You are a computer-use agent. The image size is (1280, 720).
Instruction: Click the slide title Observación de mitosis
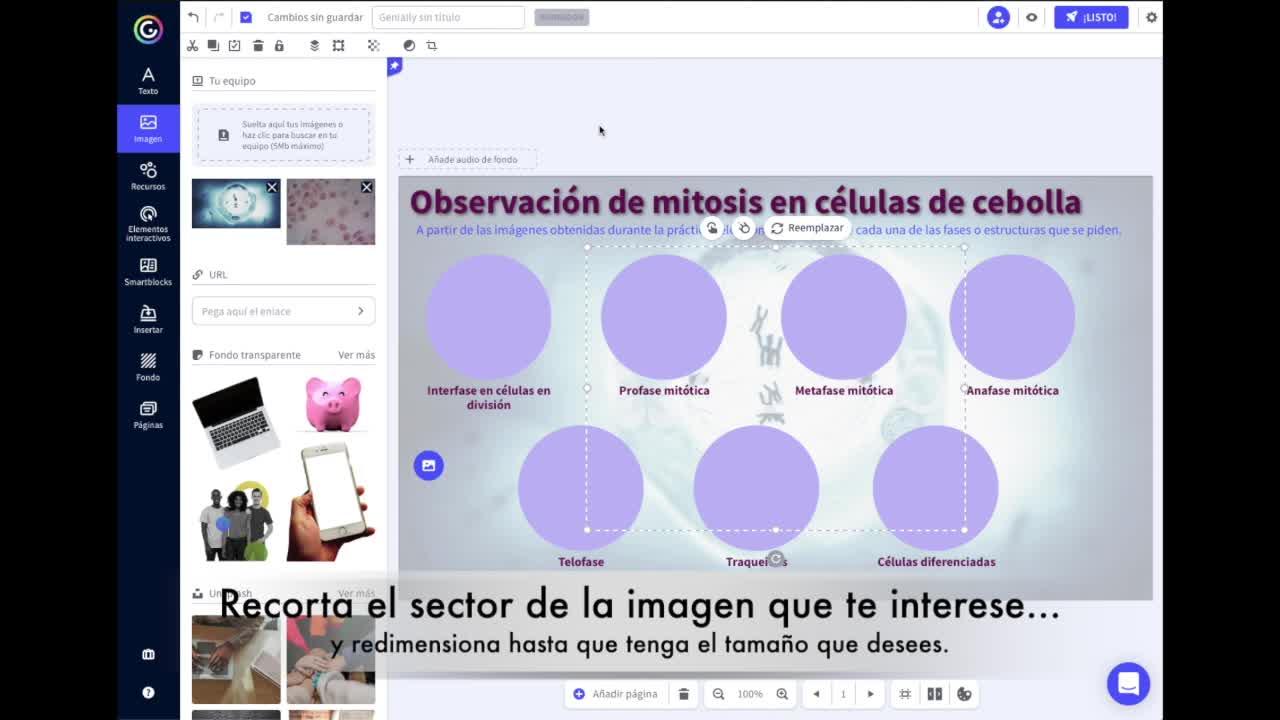coord(746,202)
